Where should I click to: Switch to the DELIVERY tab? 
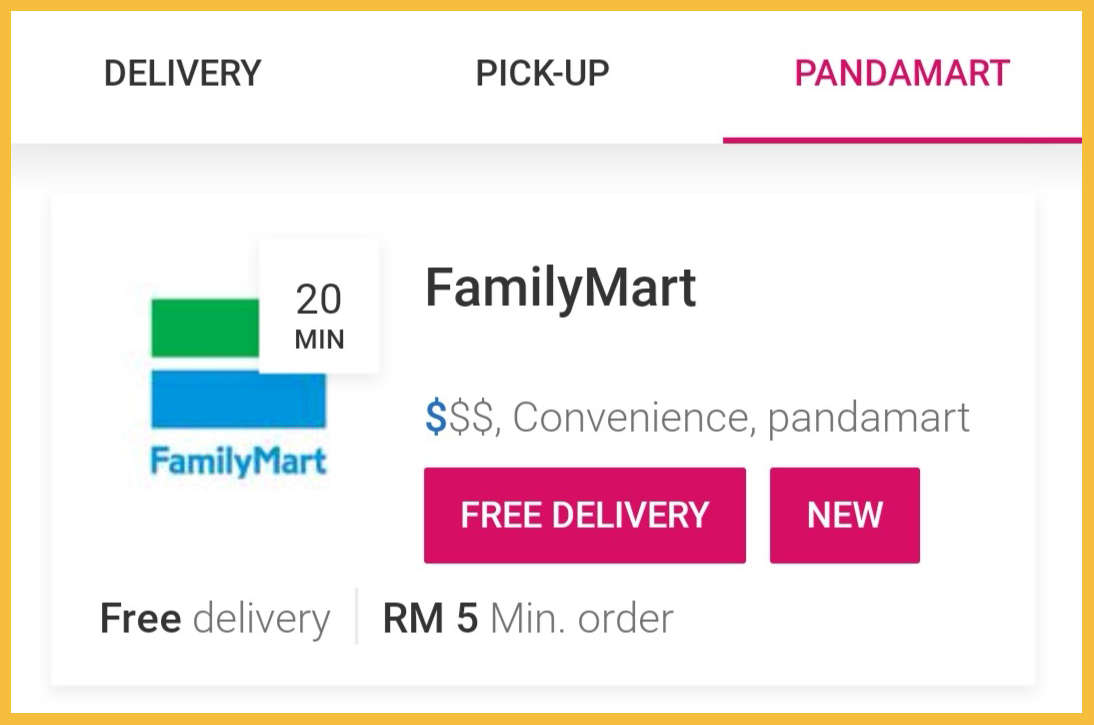click(182, 74)
